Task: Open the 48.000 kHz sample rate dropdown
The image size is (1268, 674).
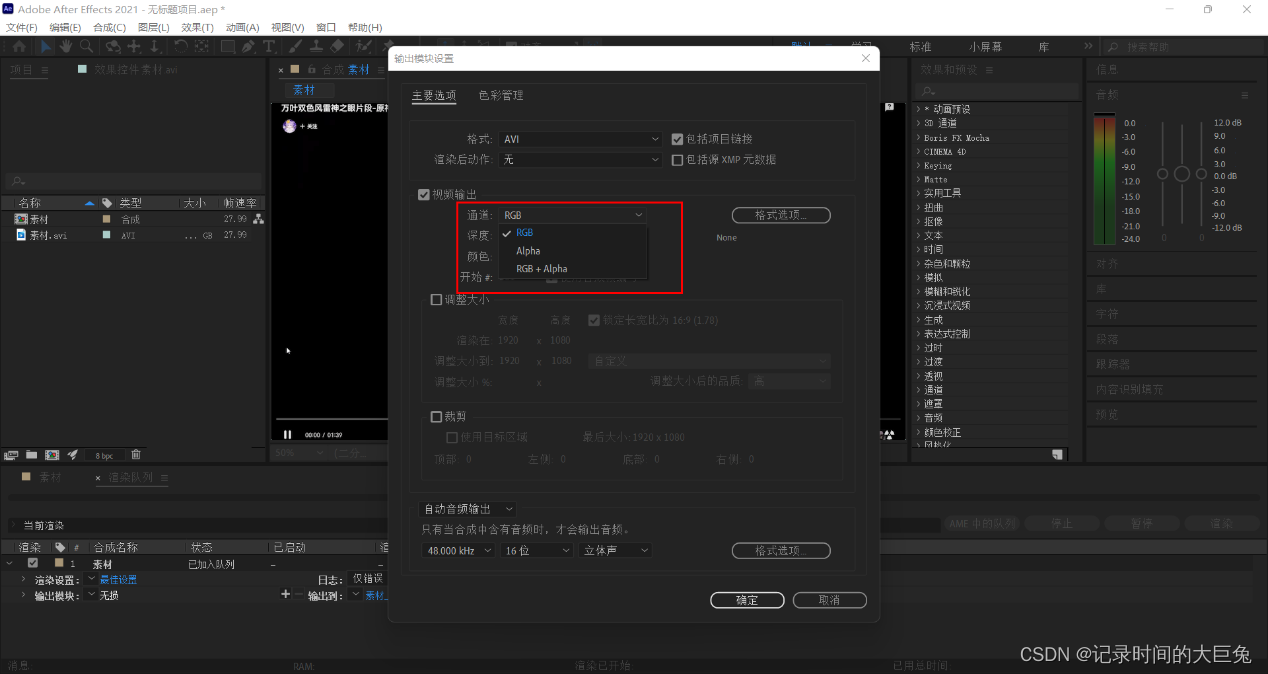Action: (459, 550)
